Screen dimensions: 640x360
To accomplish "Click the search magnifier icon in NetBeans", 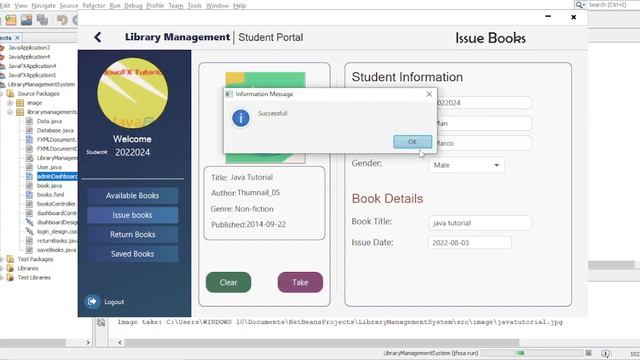I will (580, 5).
